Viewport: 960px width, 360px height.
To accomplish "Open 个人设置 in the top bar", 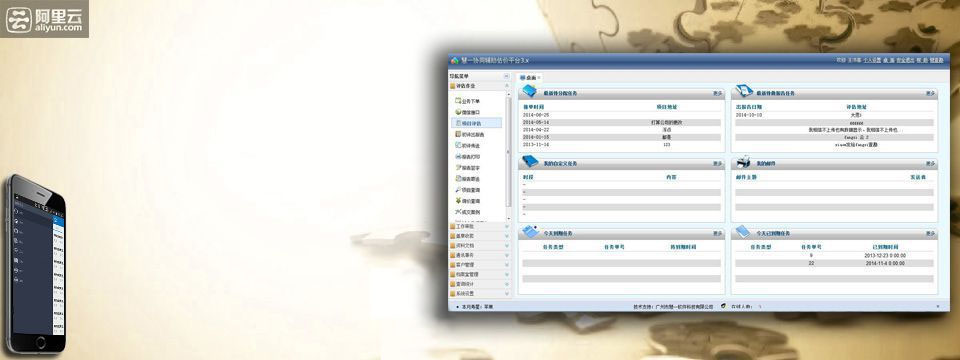I will click(872, 61).
